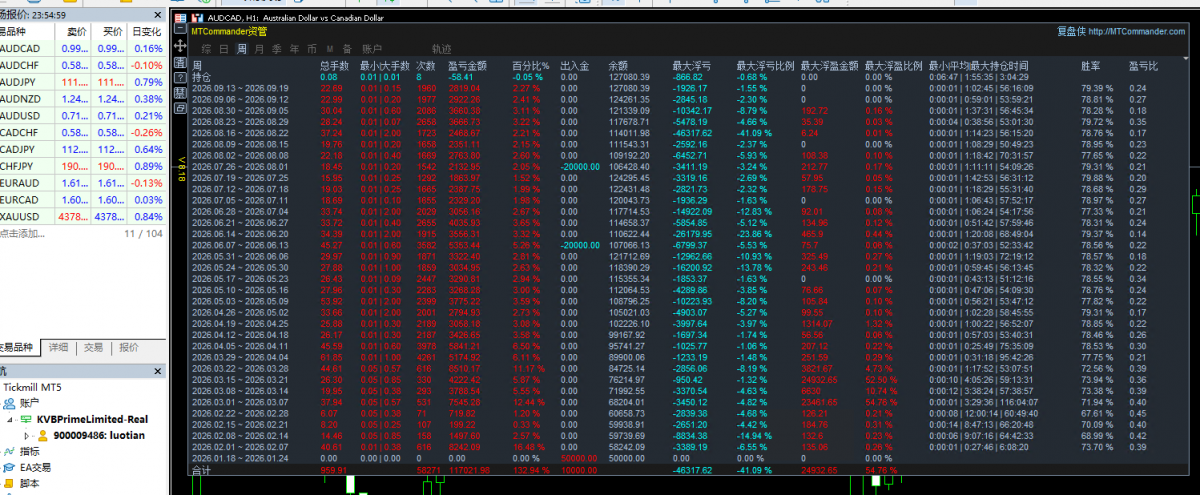Click the 图 chart icon in sidebar
Screen dimensions: 1200x495
click(181, 63)
